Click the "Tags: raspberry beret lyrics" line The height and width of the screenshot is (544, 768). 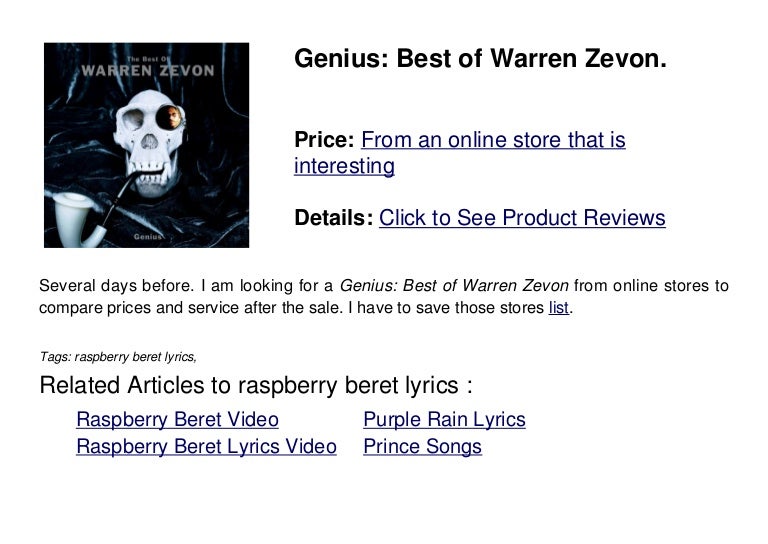tap(117, 354)
